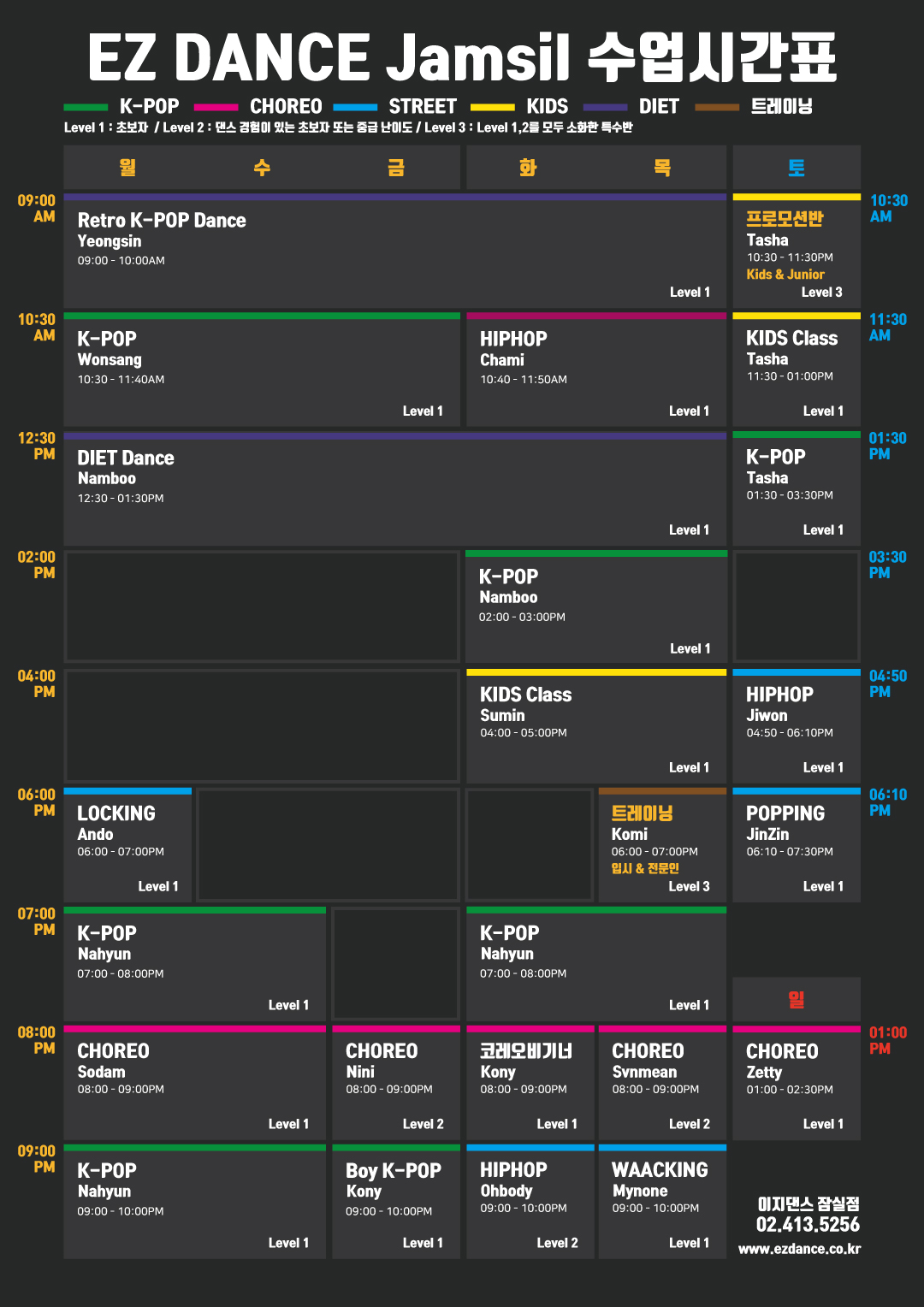Open the Retro K-POP Dance class block
This screenshot has width=924, height=1307.
(x=394, y=252)
